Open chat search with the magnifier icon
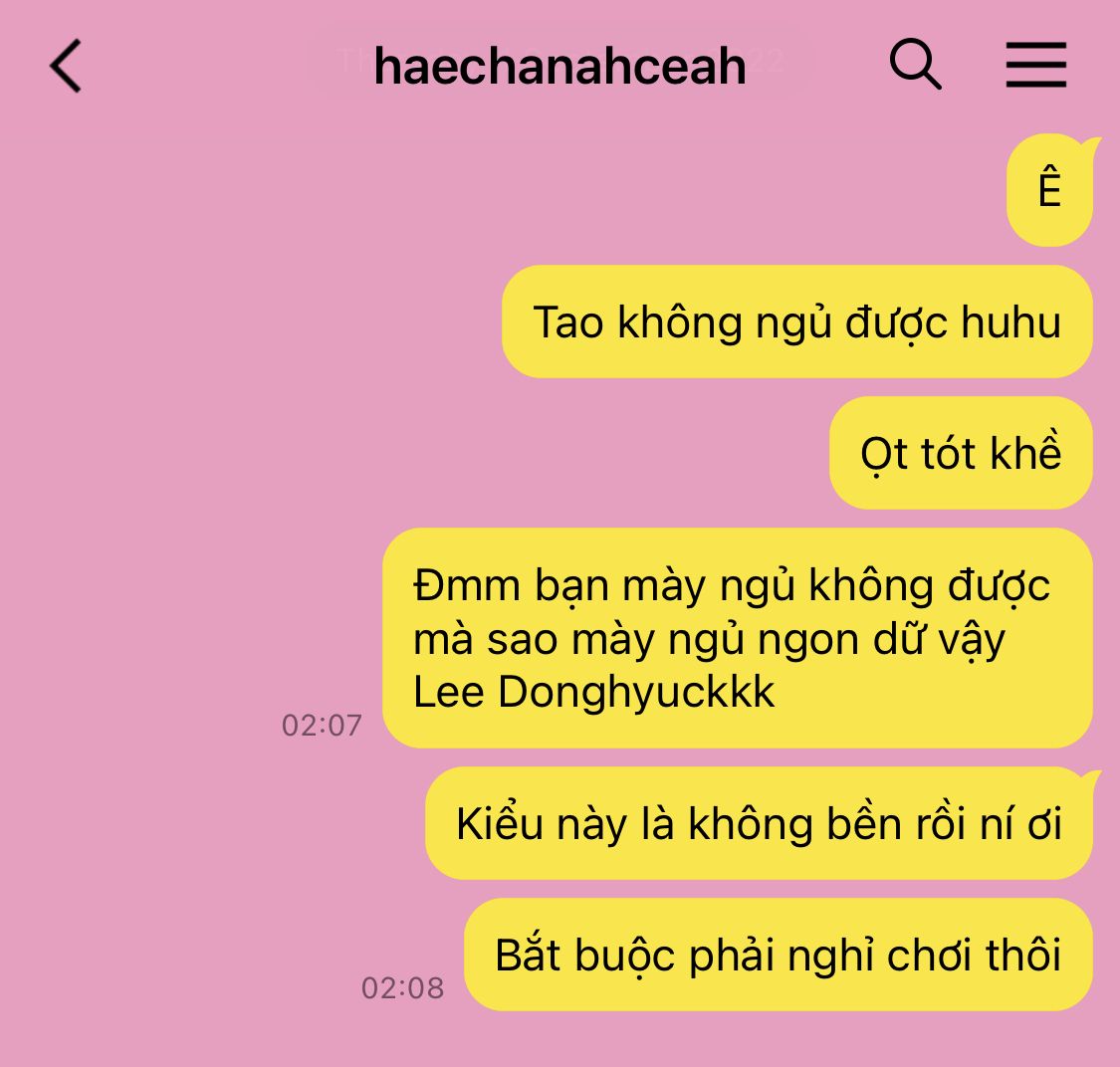 pyautogui.click(x=915, y=65)
